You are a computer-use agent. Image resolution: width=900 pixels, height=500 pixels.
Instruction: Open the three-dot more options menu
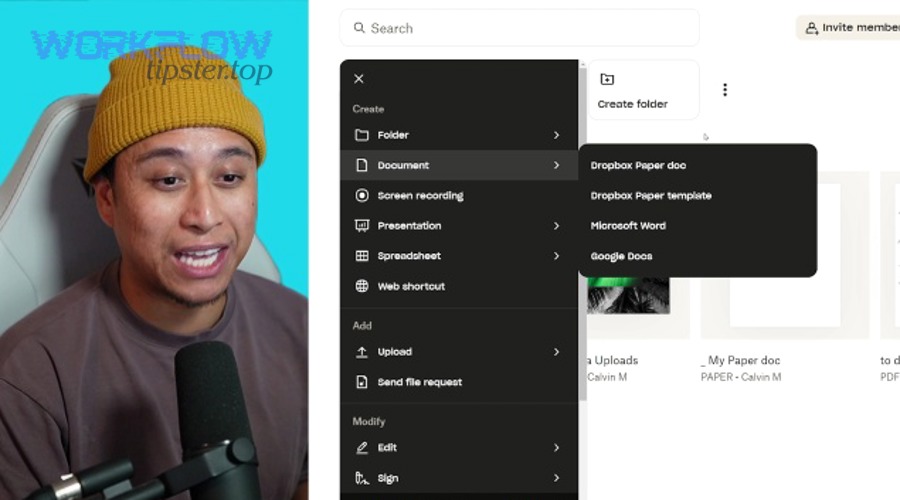tap(725, 90)
